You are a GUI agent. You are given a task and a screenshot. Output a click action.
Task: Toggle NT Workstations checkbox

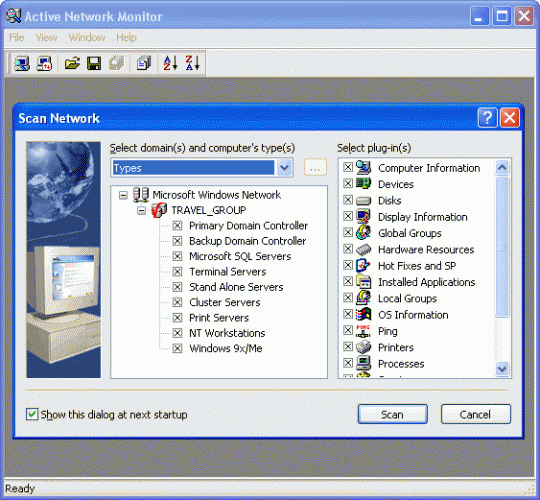pos(177,333)
